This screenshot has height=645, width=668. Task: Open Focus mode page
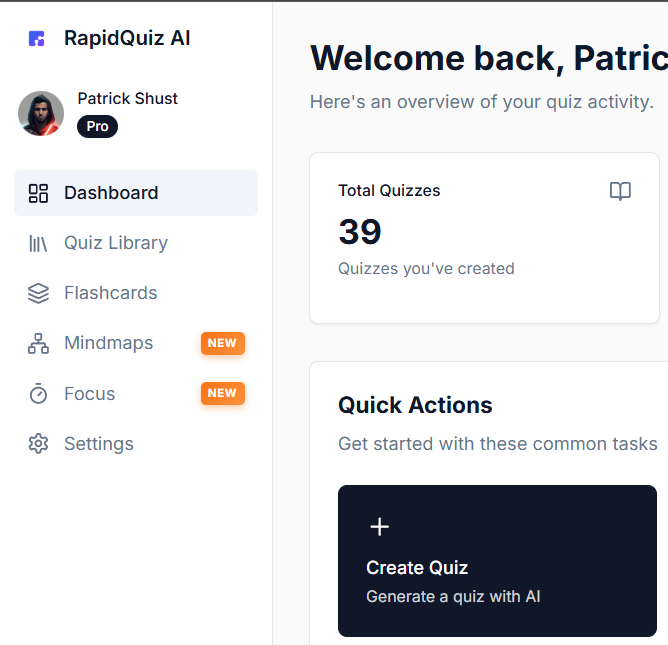[90, 394]
